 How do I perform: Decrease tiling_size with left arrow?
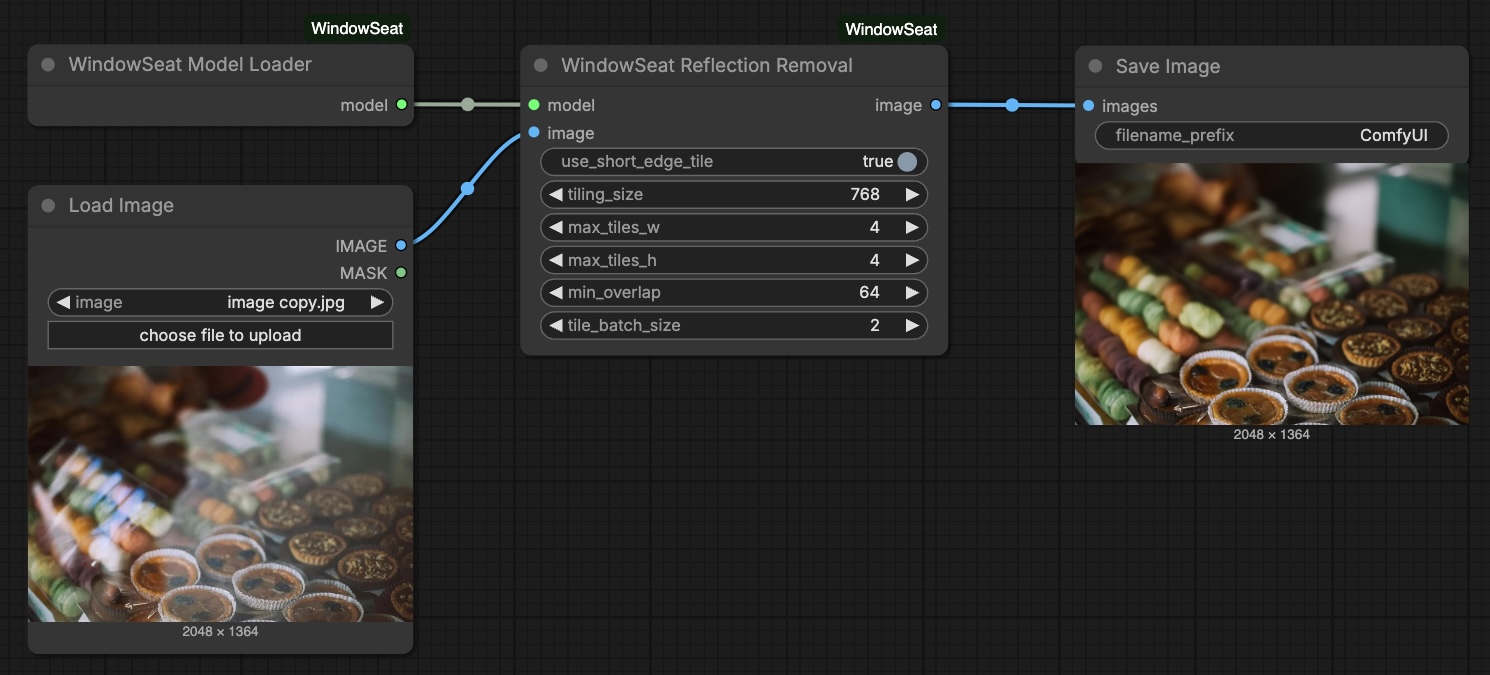coord(556,195)
